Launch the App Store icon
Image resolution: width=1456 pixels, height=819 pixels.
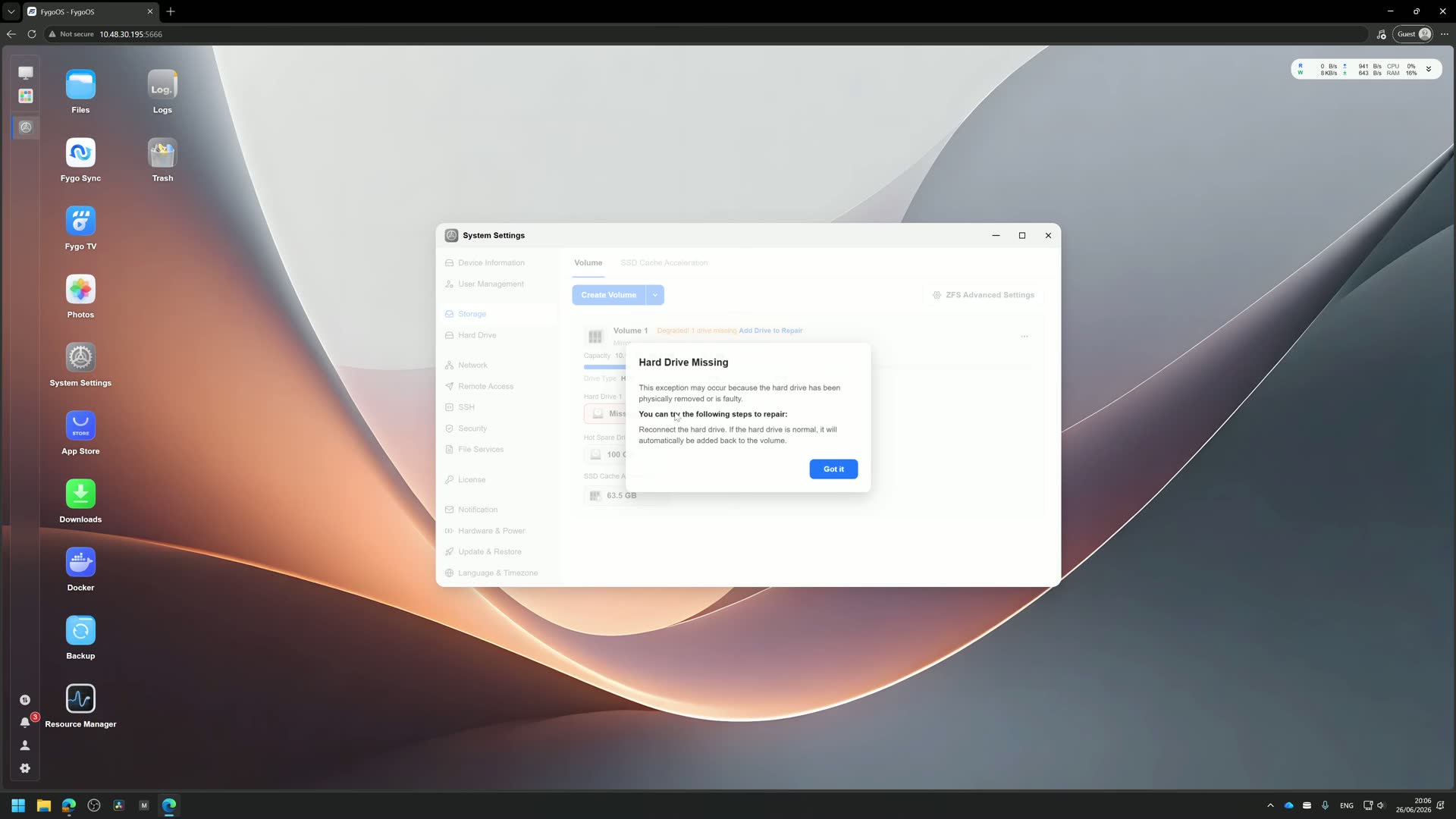pyautogui.click(x=80, y=426)
